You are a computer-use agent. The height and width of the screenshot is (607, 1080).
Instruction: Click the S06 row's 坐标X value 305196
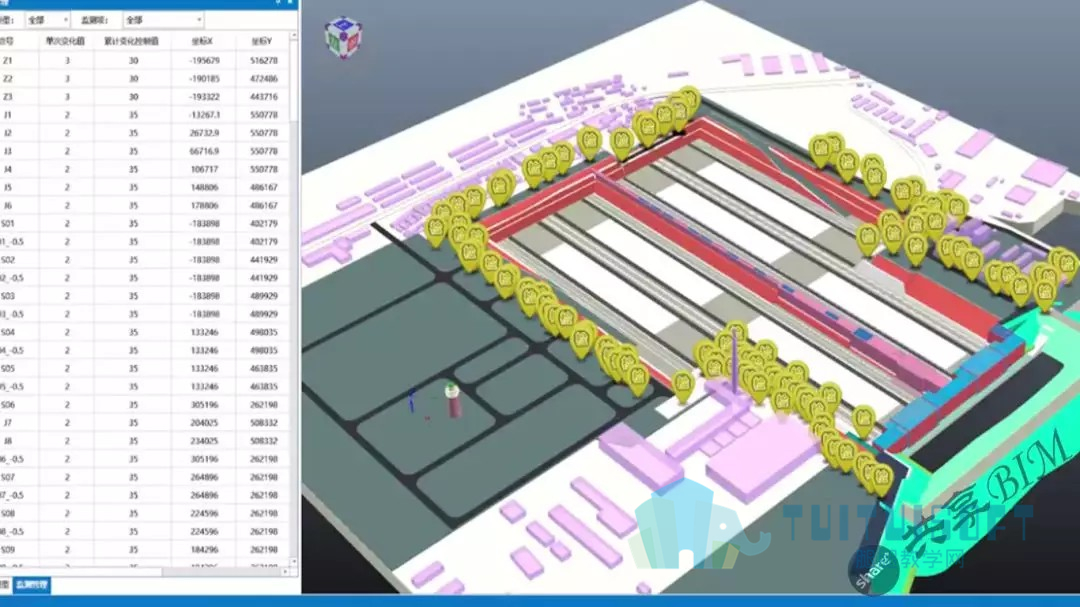pyautogui.click(x=204, y=405)
